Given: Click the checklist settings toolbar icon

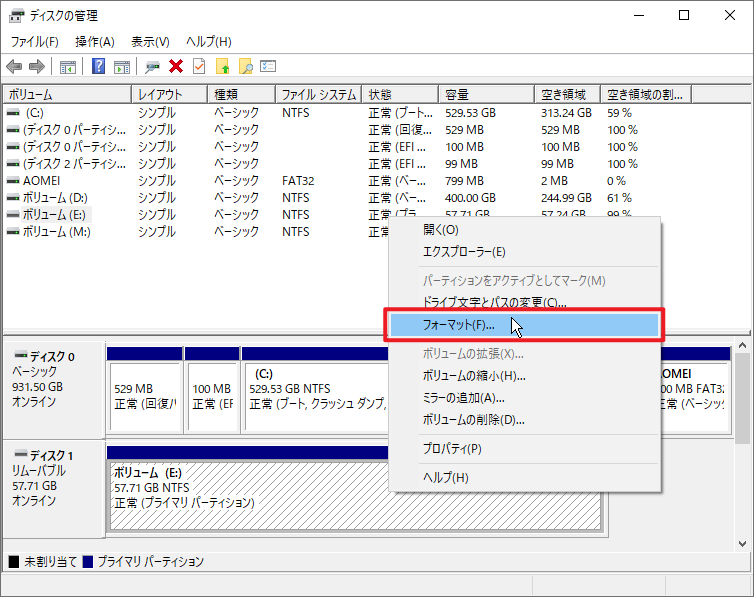Looking at the screenshot, I should 268,67.
